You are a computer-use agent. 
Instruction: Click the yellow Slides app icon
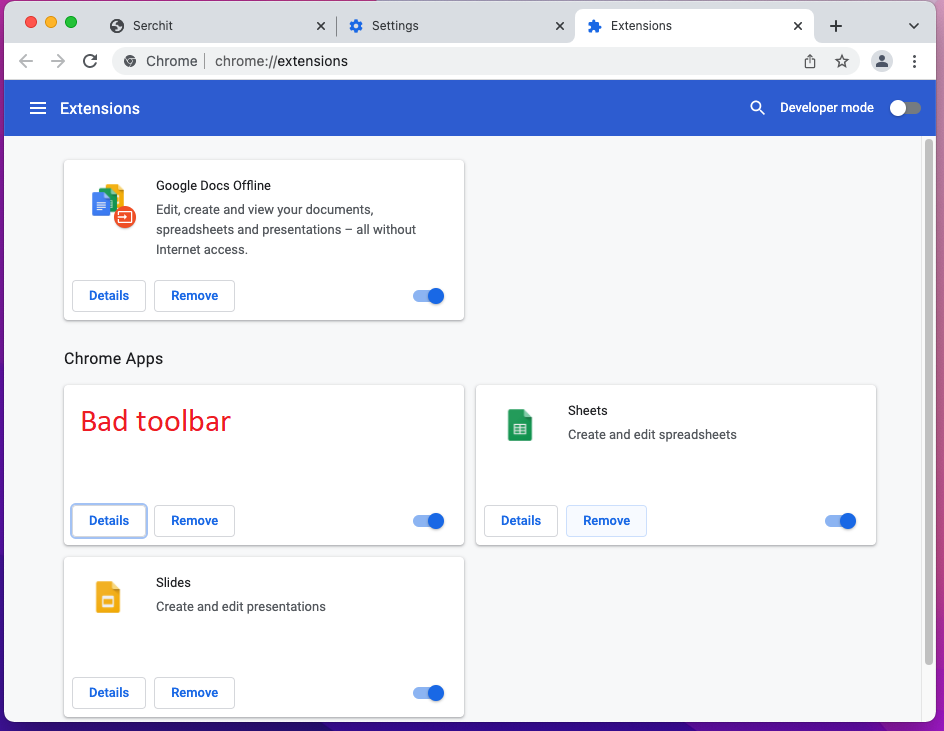click(108, 597)
